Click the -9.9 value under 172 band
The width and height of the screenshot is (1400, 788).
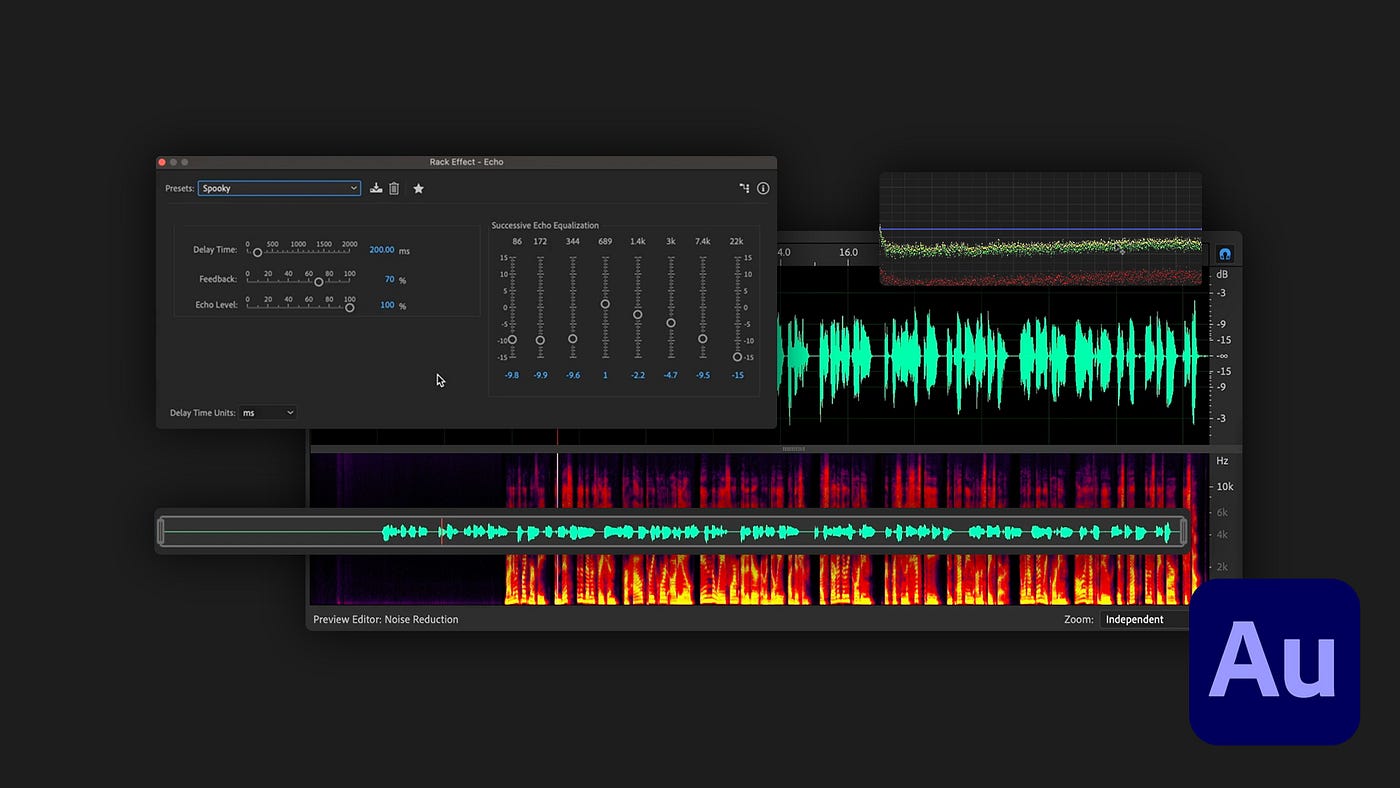(540, 375)
